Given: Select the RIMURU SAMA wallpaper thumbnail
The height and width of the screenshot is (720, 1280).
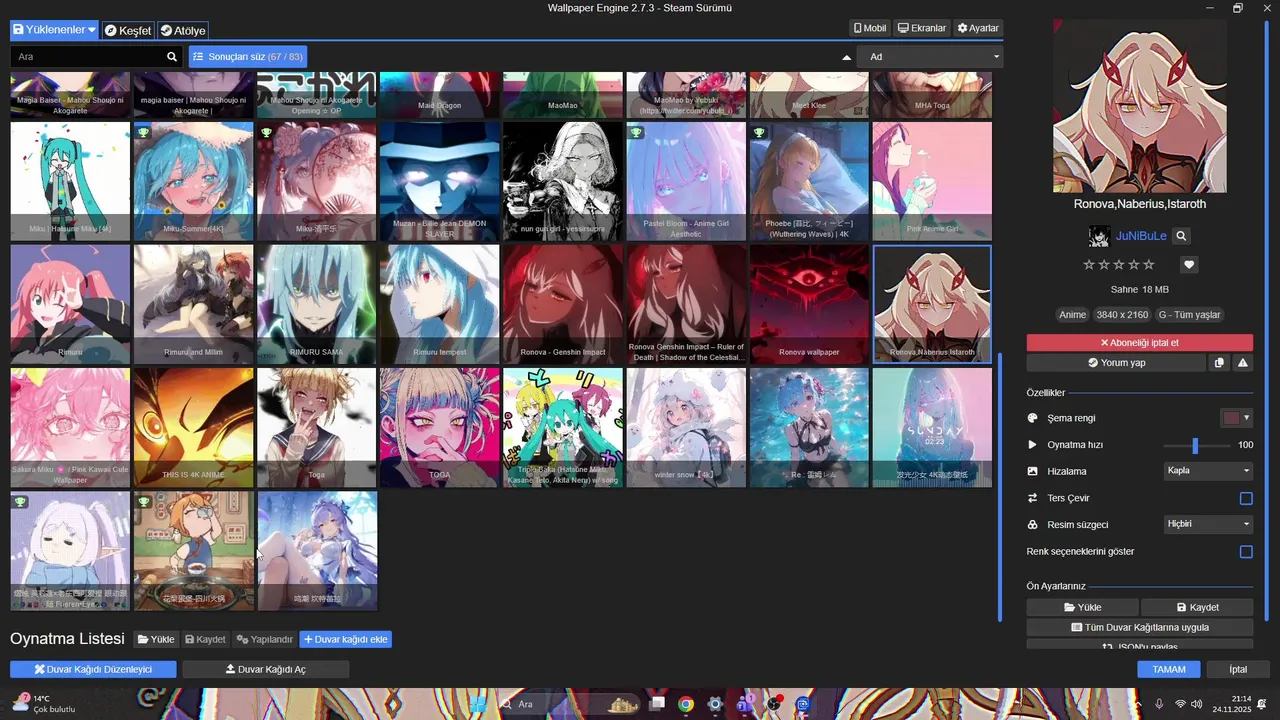Looking at the screenshot, I should point(316,304).
